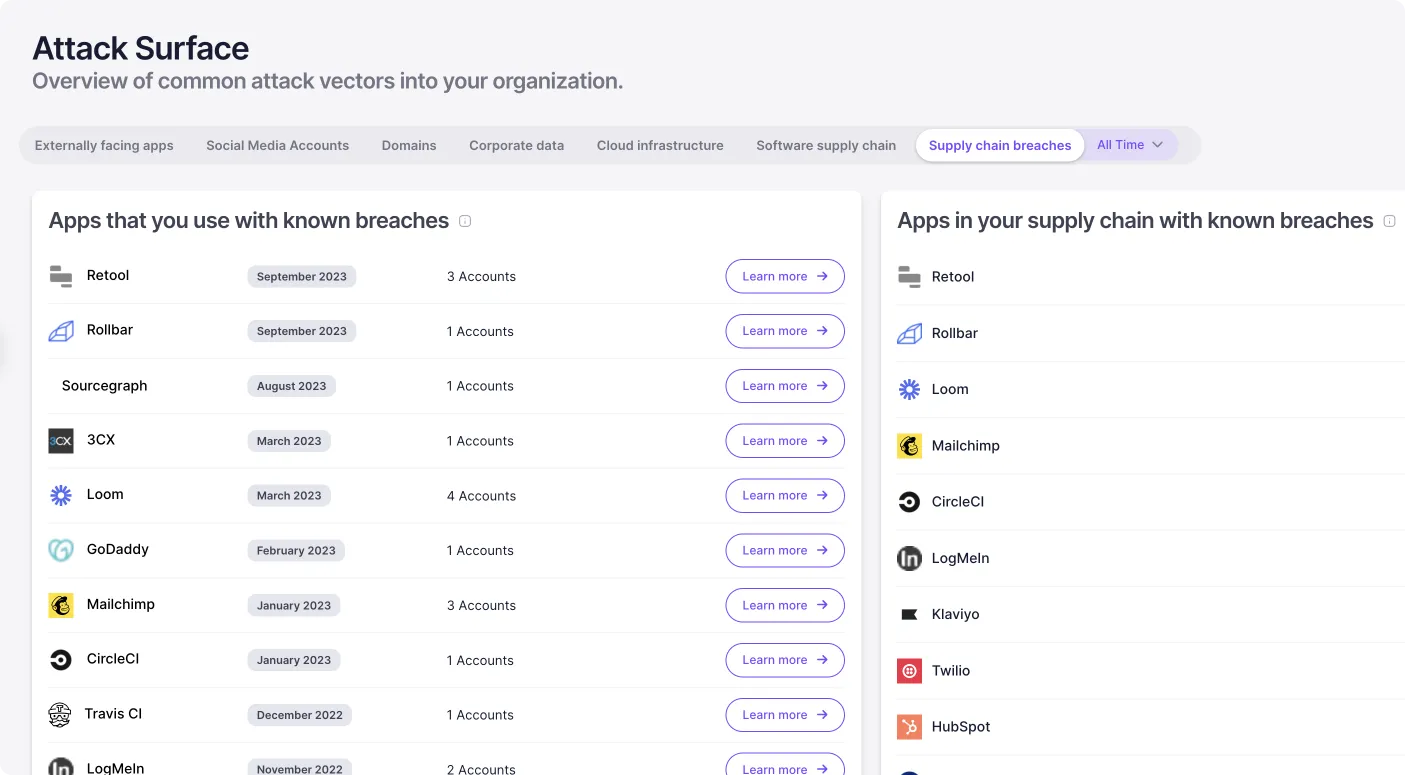
Task: Click the Twilio icon
Action: (909, 670)
